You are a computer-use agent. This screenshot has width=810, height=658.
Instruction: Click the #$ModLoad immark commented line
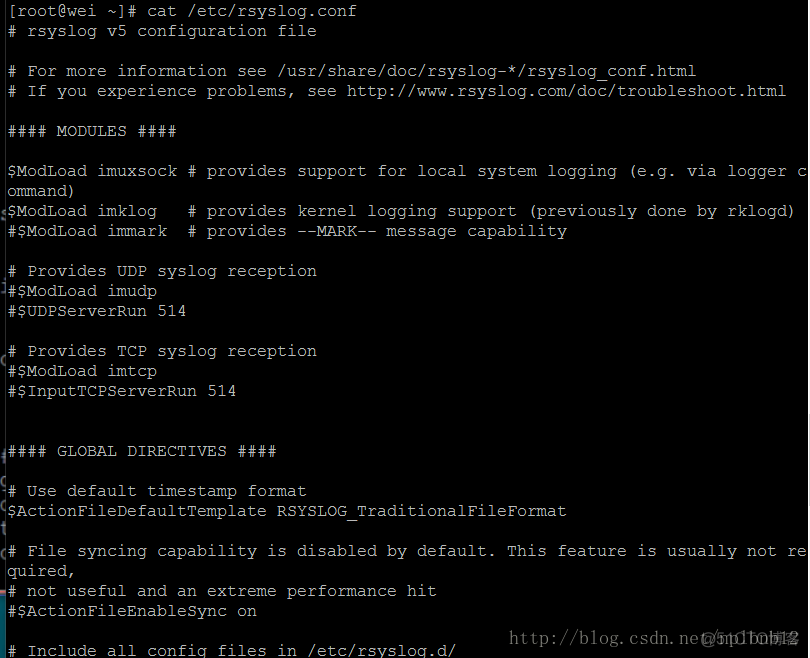[88, 231]
